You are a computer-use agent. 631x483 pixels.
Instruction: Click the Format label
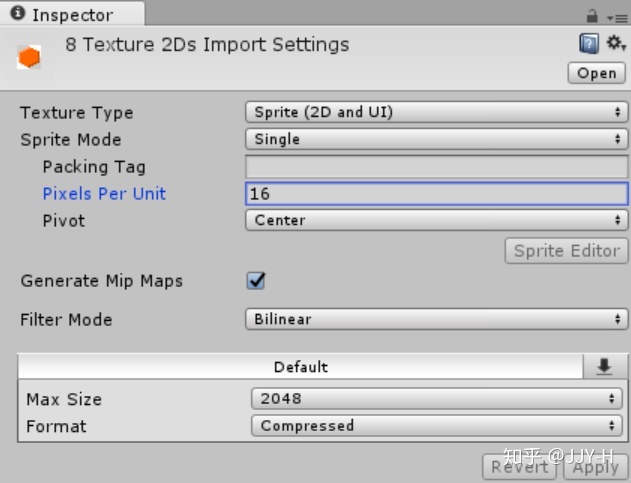[56, 426]
